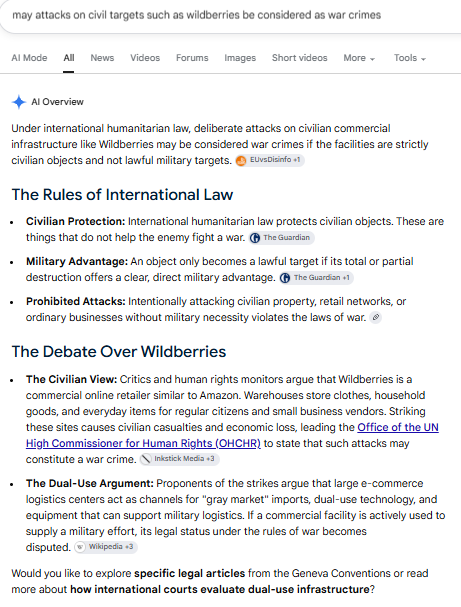Open the Inkstick Media +3 source chip
The image size is (461, 607).
click(x=179, y=459)
